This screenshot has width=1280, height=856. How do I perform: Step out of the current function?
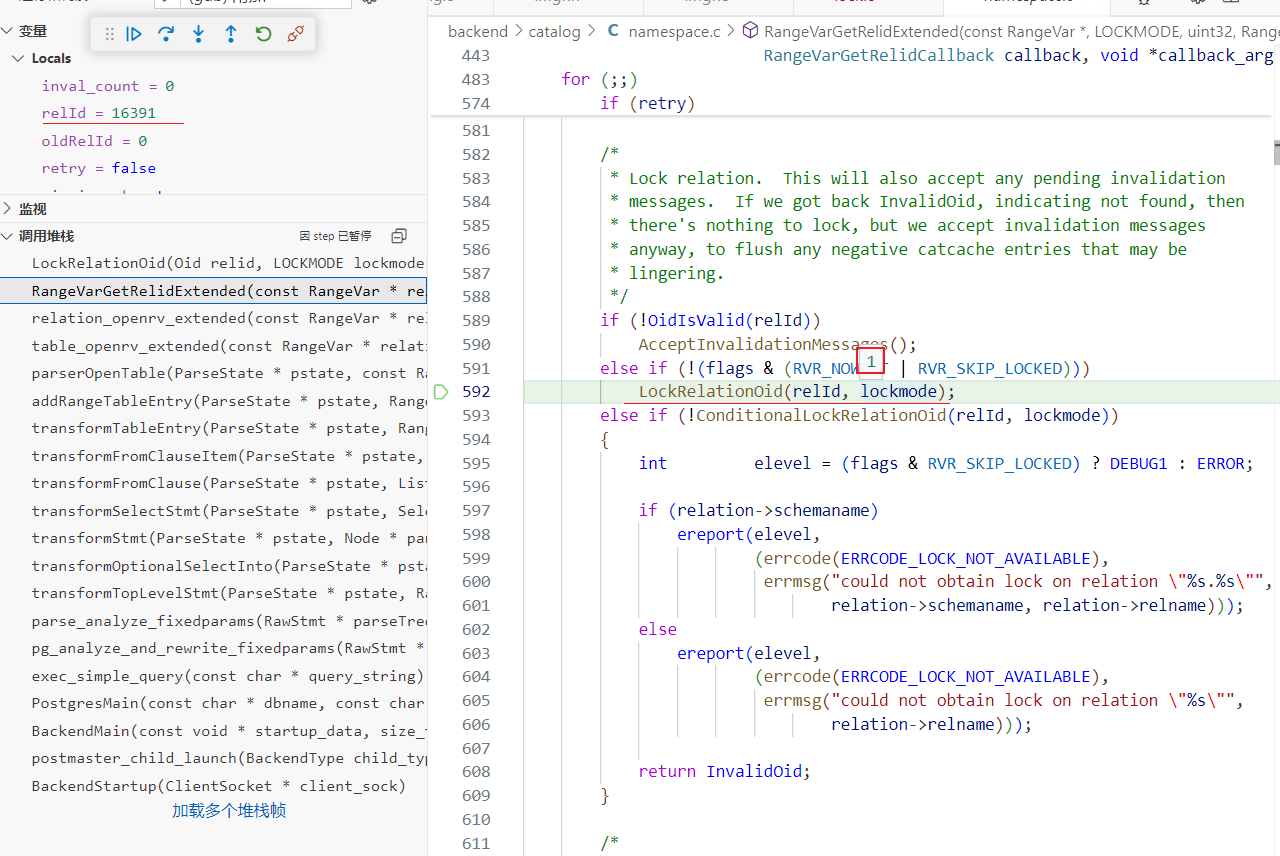click(x=230, y=34)
